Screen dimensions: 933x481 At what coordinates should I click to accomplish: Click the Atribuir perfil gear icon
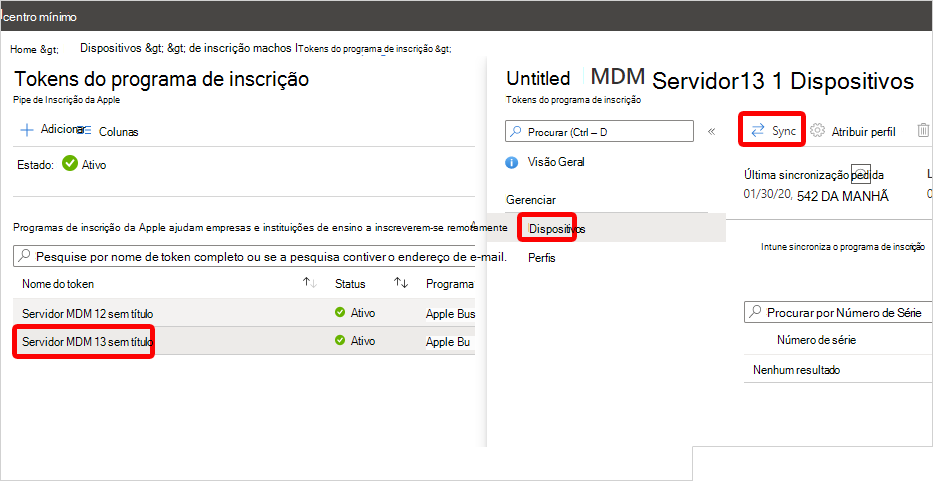(818, 131)
